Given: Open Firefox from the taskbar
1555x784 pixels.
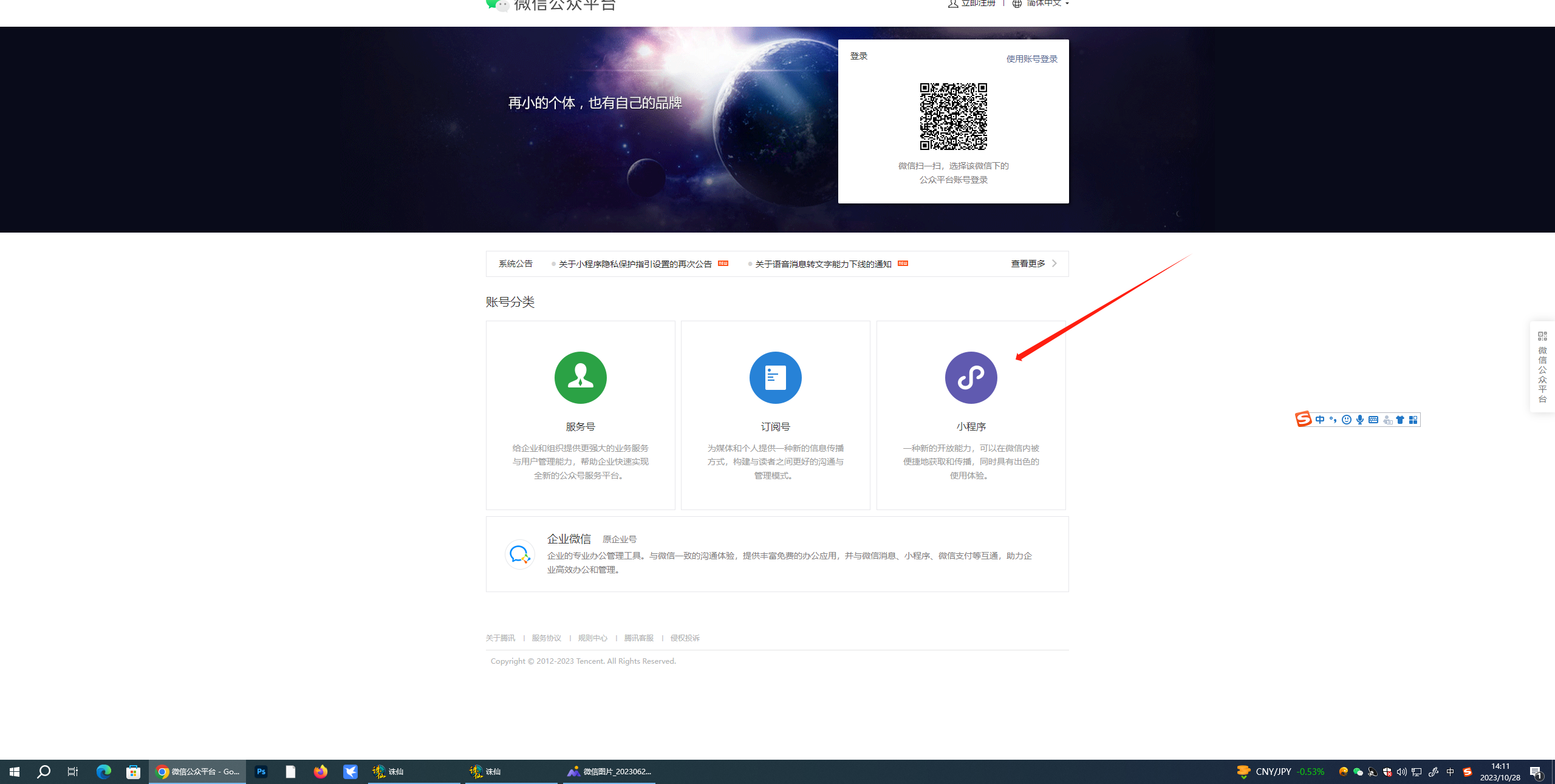Looking at the screenshot, I should click(x=321, y=771).
